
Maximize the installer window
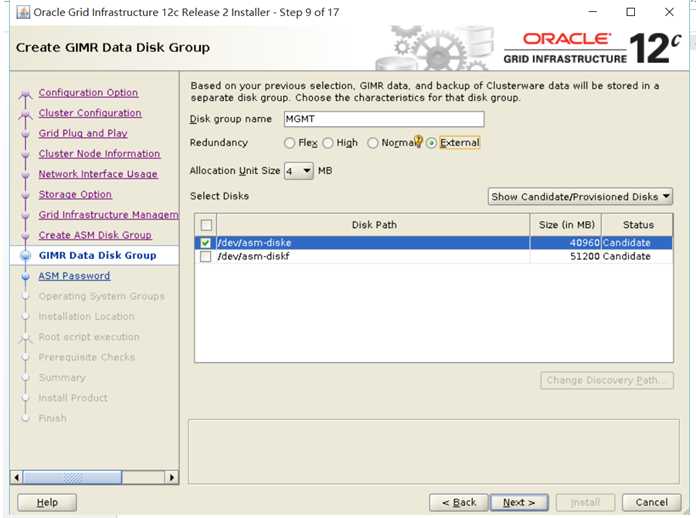coord(630,12)
